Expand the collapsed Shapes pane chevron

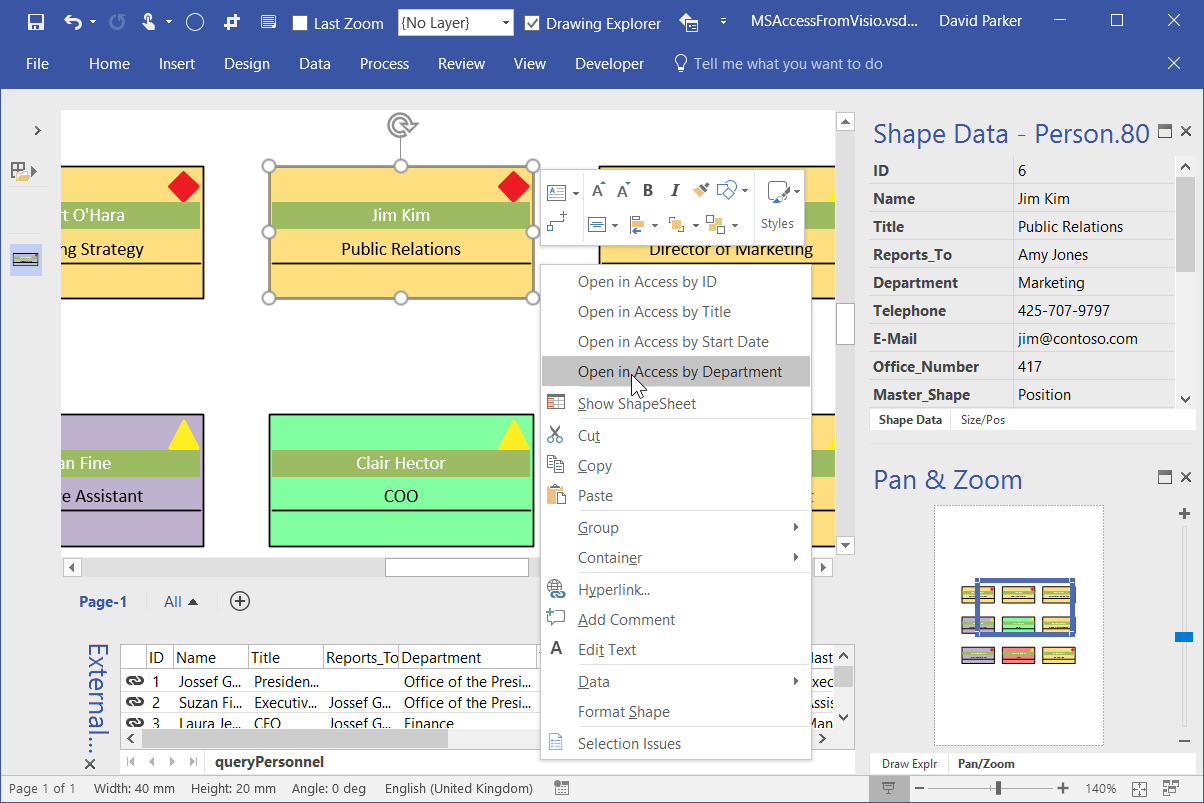(x=37, y=130)
